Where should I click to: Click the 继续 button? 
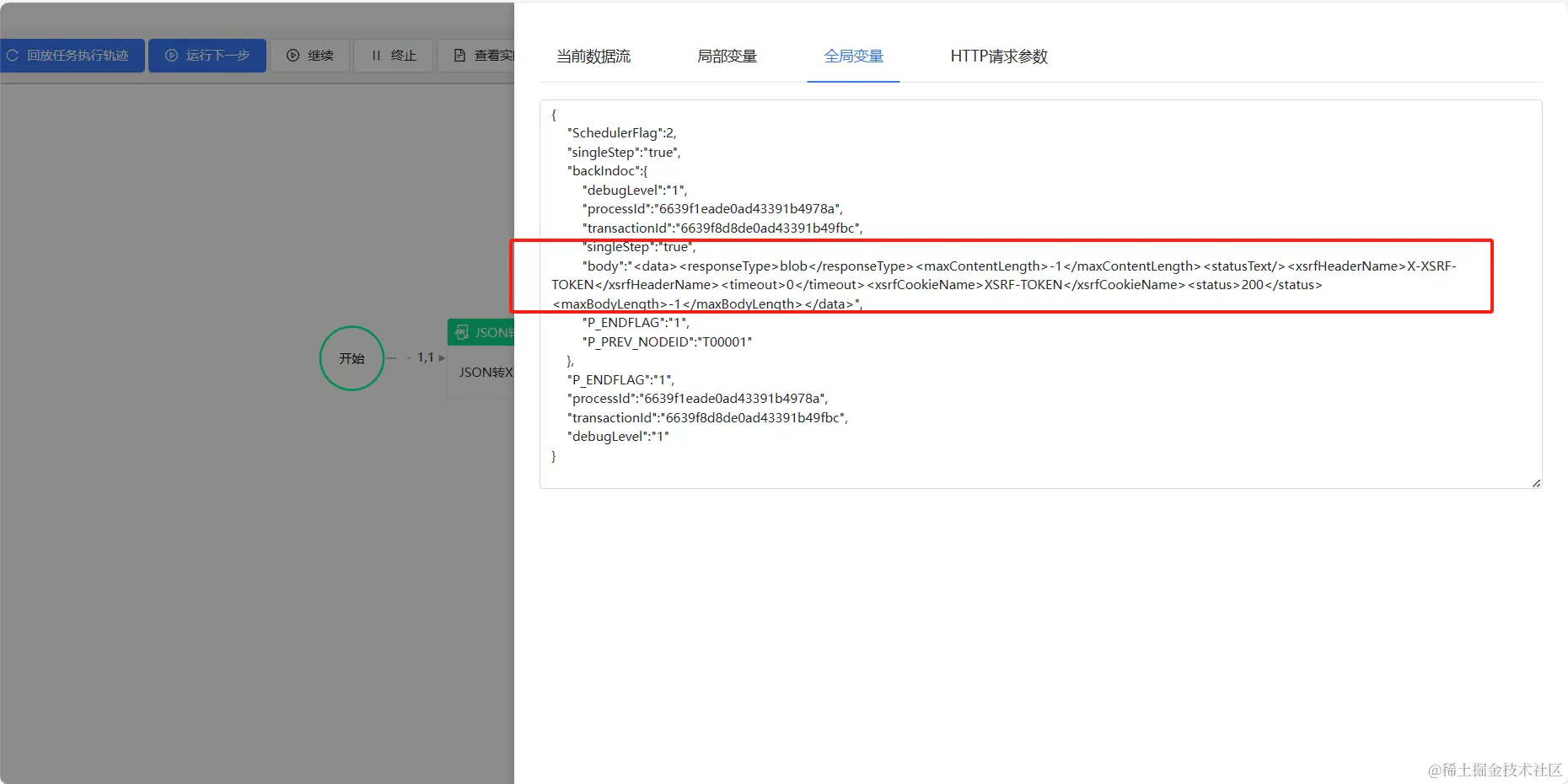[x=310, y=56]
